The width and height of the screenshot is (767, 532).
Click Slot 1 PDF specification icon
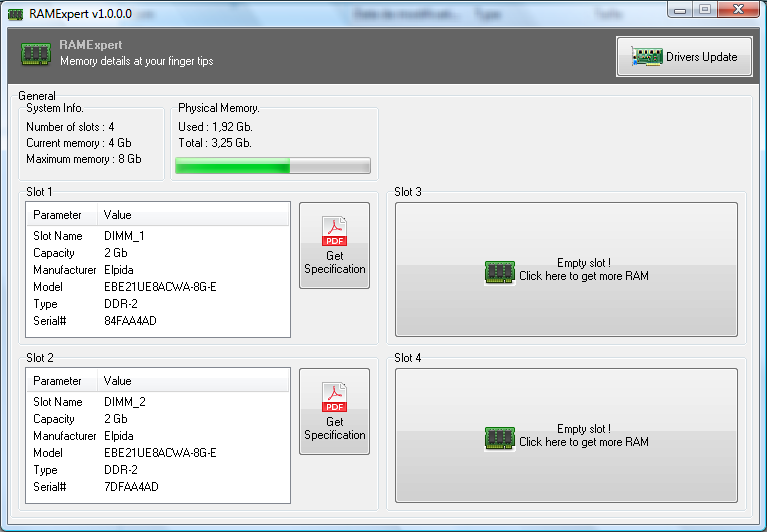click(334, 231)
